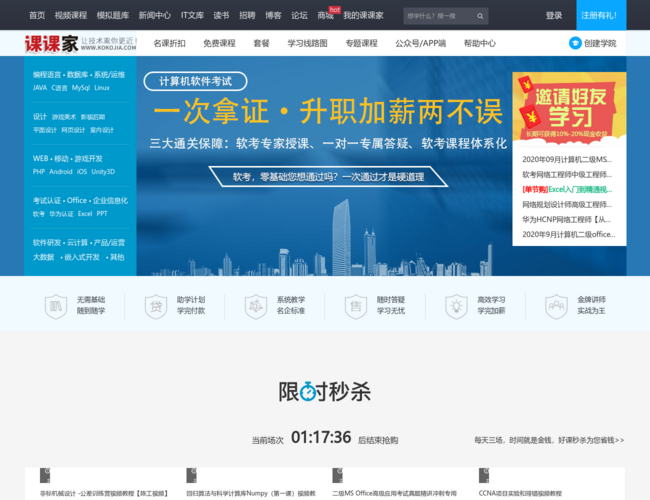The image size is (650, 500).
Task: Select JAVA in sidebar categories
Action: tap(40, 88)
